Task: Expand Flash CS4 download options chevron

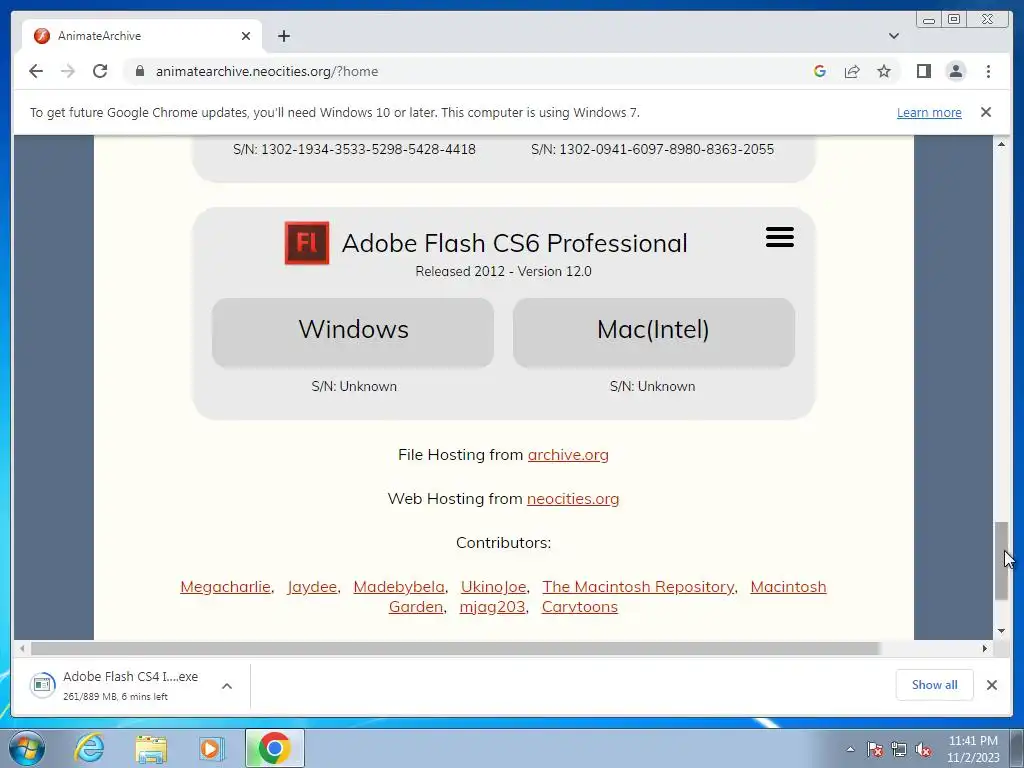Action: (227, 686)
